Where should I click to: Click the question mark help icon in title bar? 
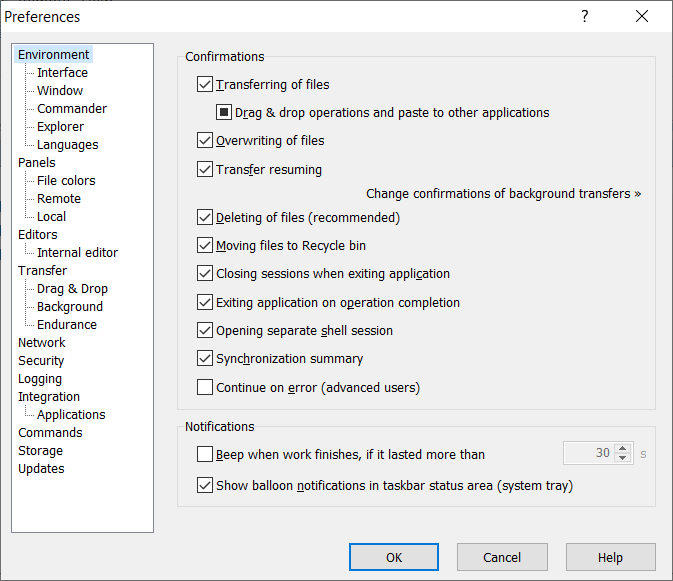[x=585, y=17]
